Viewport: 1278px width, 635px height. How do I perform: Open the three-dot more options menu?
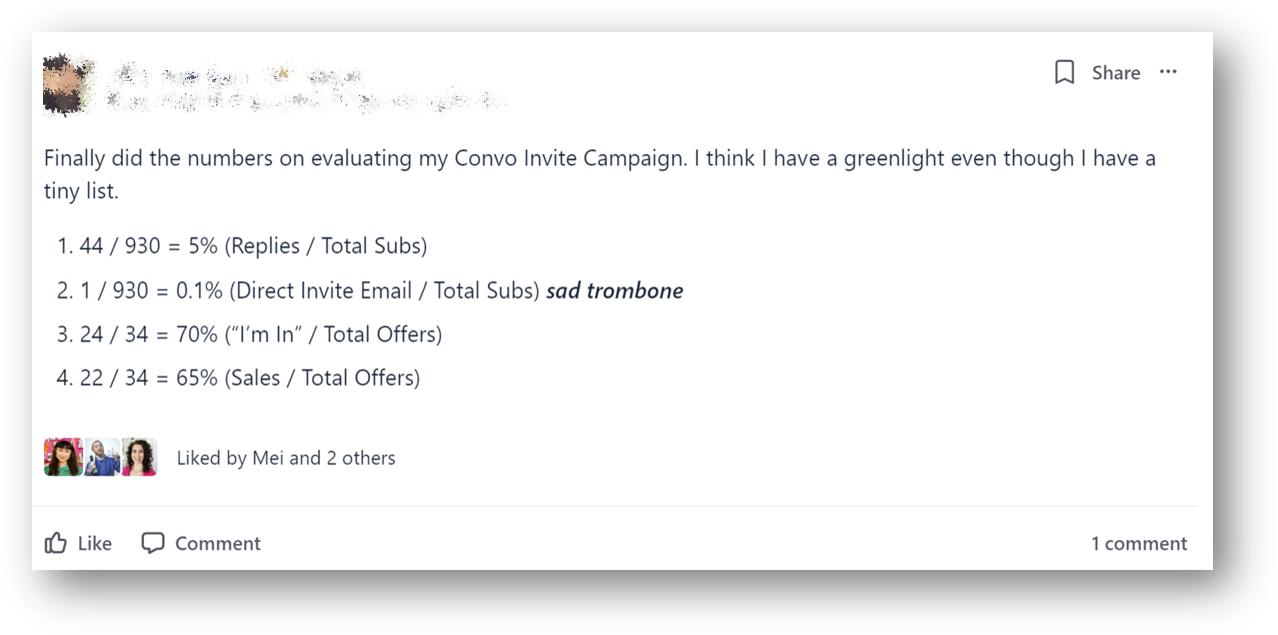1168,72
